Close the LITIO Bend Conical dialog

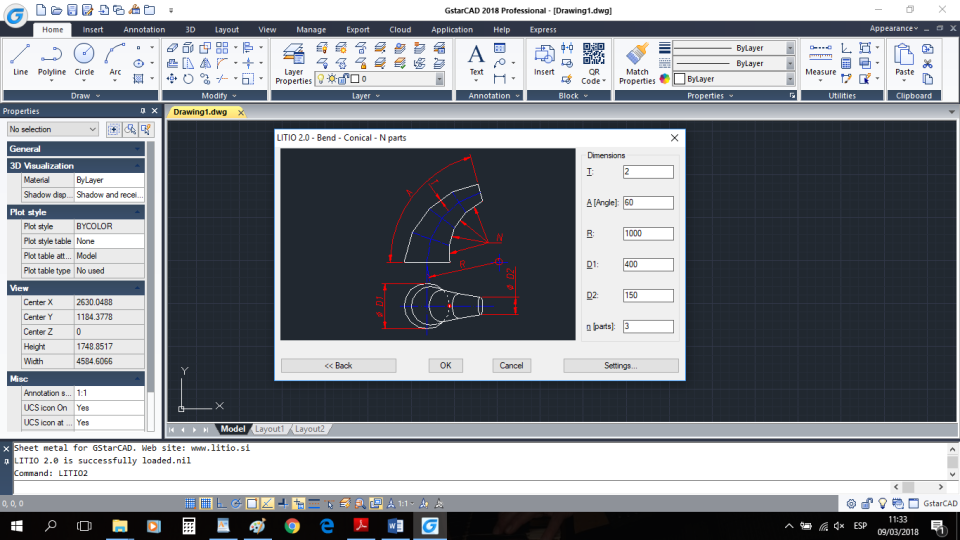(x=674, y=138)
